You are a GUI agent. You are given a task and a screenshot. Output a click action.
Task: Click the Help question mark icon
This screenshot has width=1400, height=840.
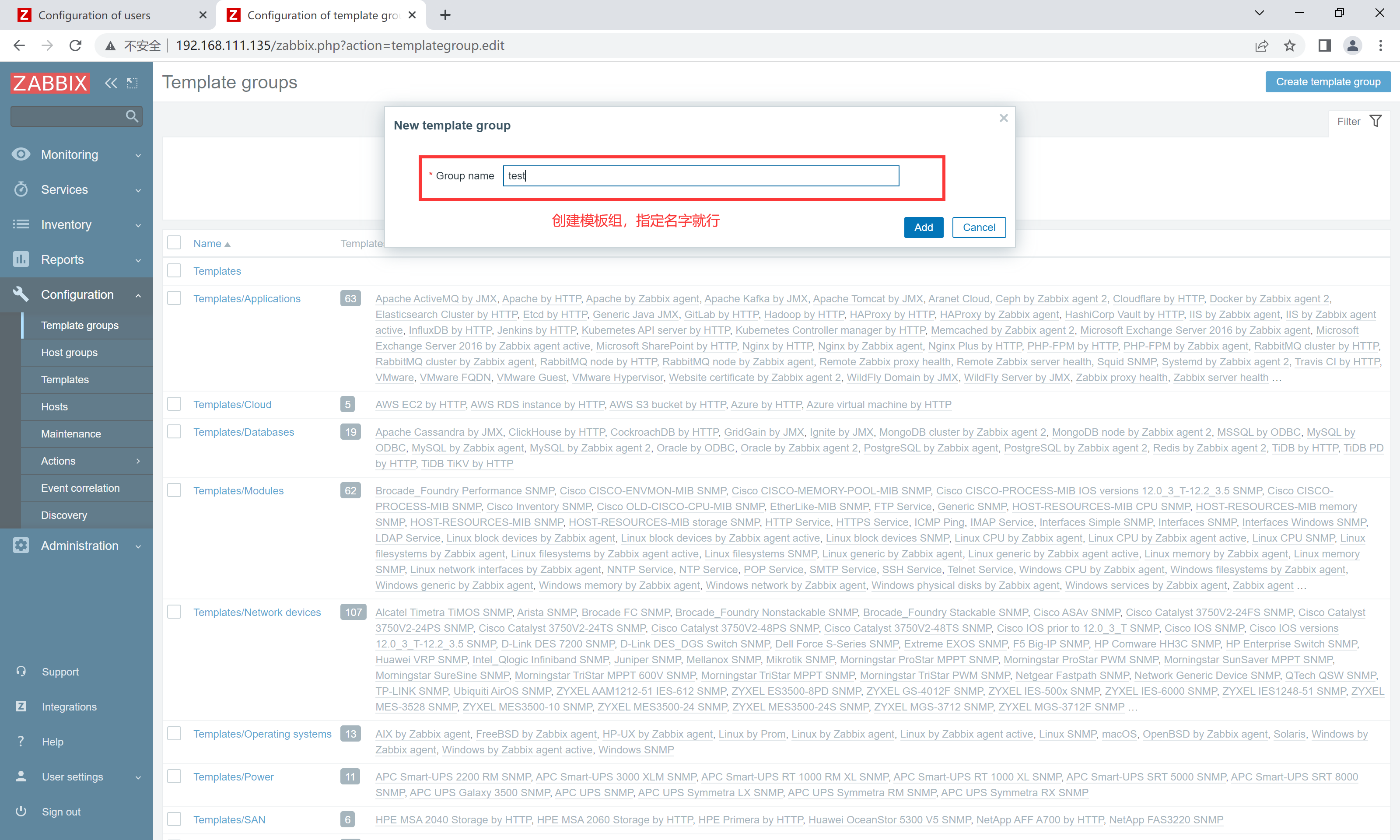tap(21, 741)
